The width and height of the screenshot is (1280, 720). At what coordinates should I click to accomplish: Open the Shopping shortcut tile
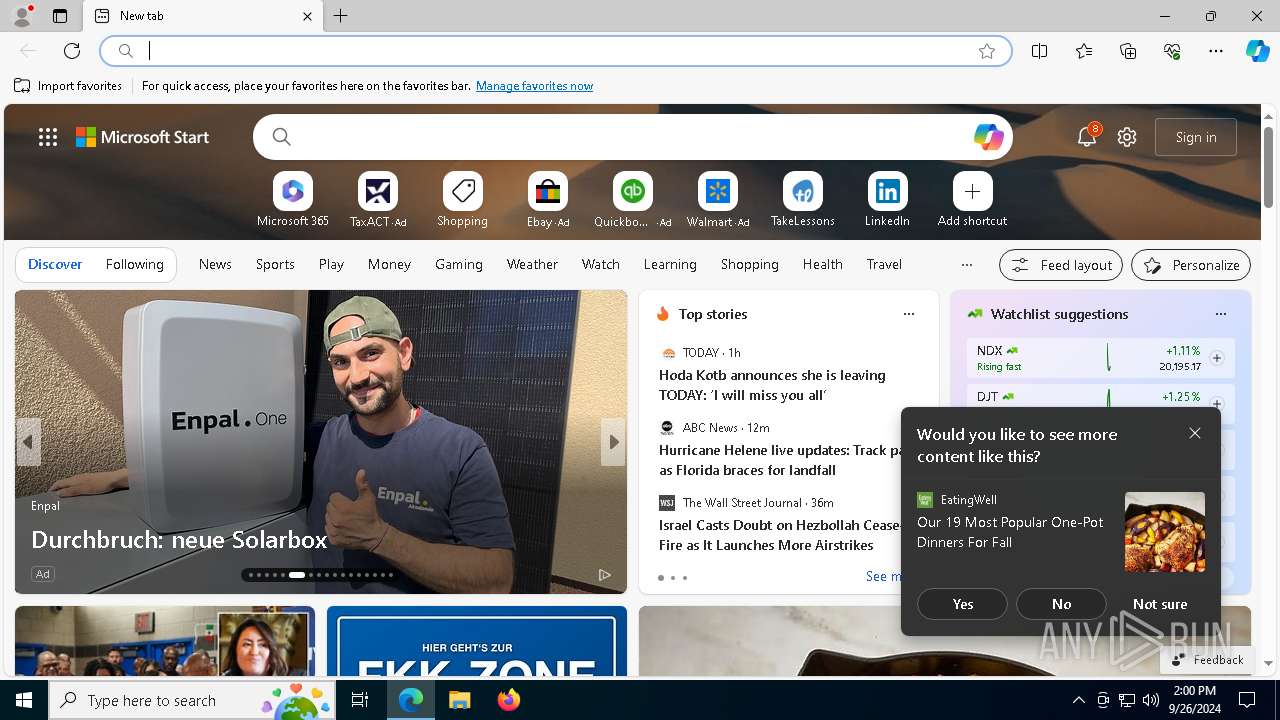point(462,200)
